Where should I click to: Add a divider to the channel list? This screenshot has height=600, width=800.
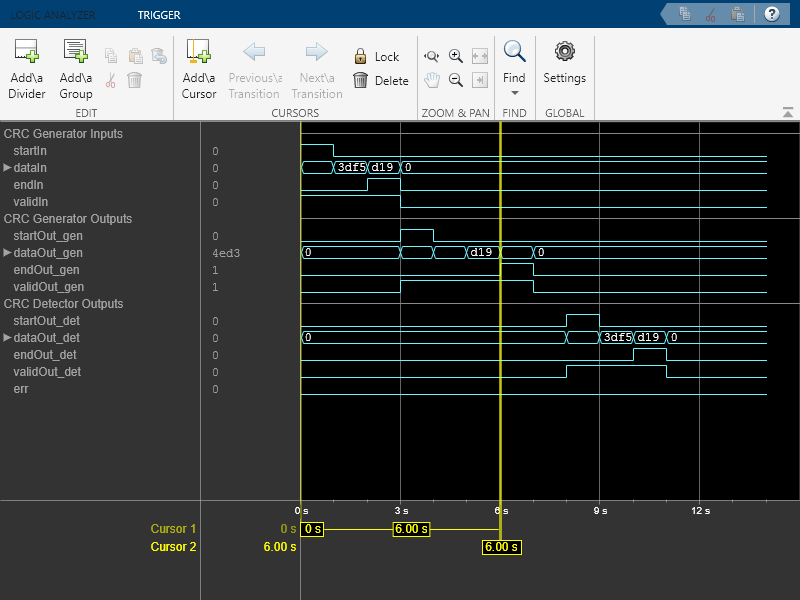(26, 68)
